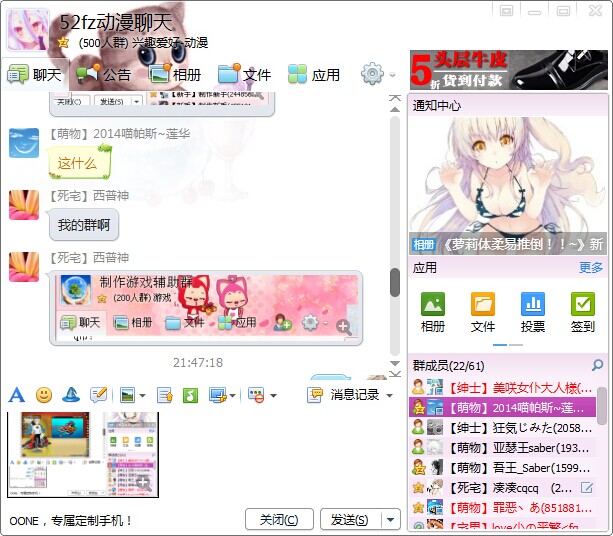
Task: Click the OONE，专属定制手机 ad text
Action: coord(71,521)
